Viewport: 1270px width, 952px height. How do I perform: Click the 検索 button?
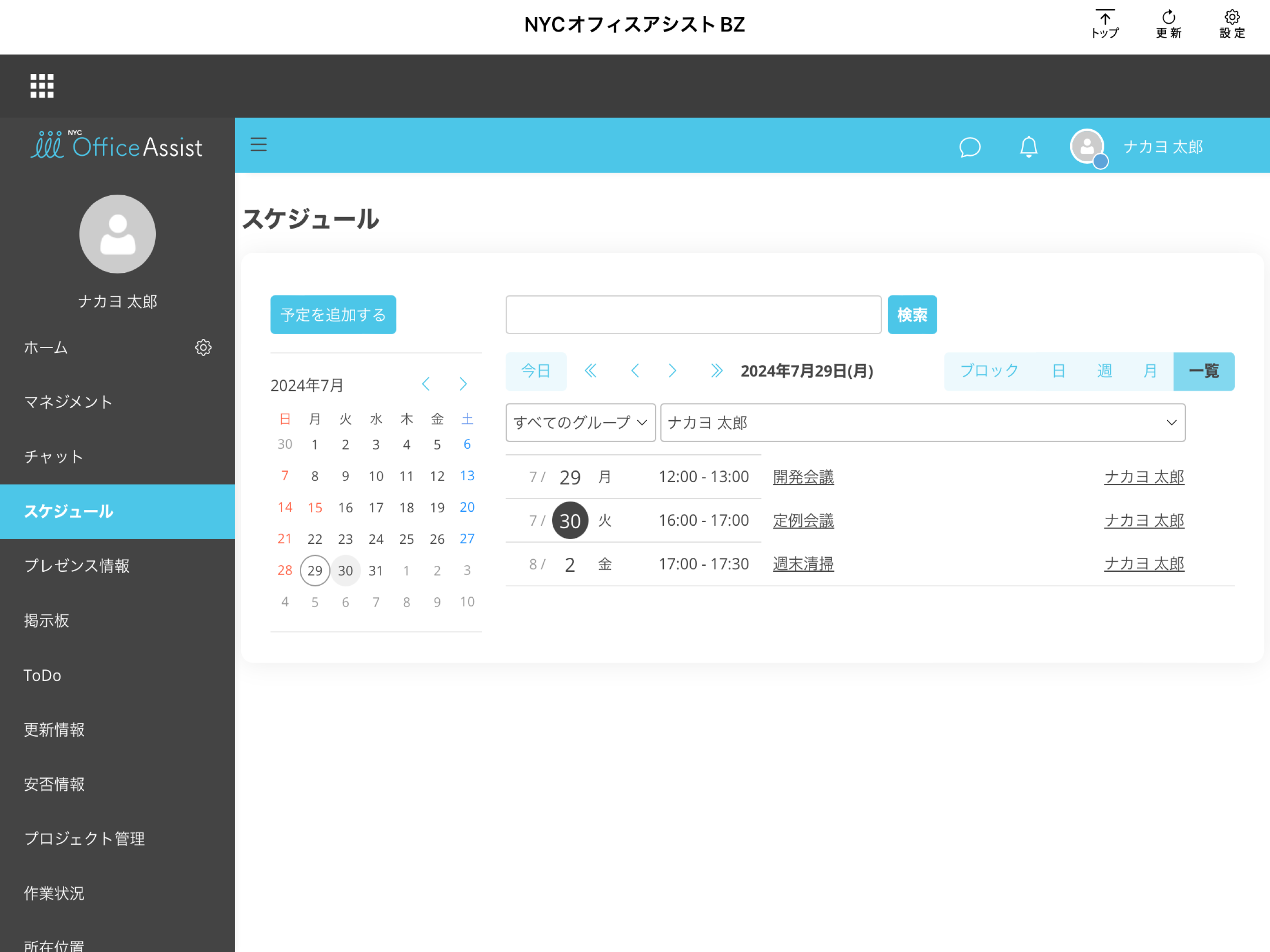[913, 315]
